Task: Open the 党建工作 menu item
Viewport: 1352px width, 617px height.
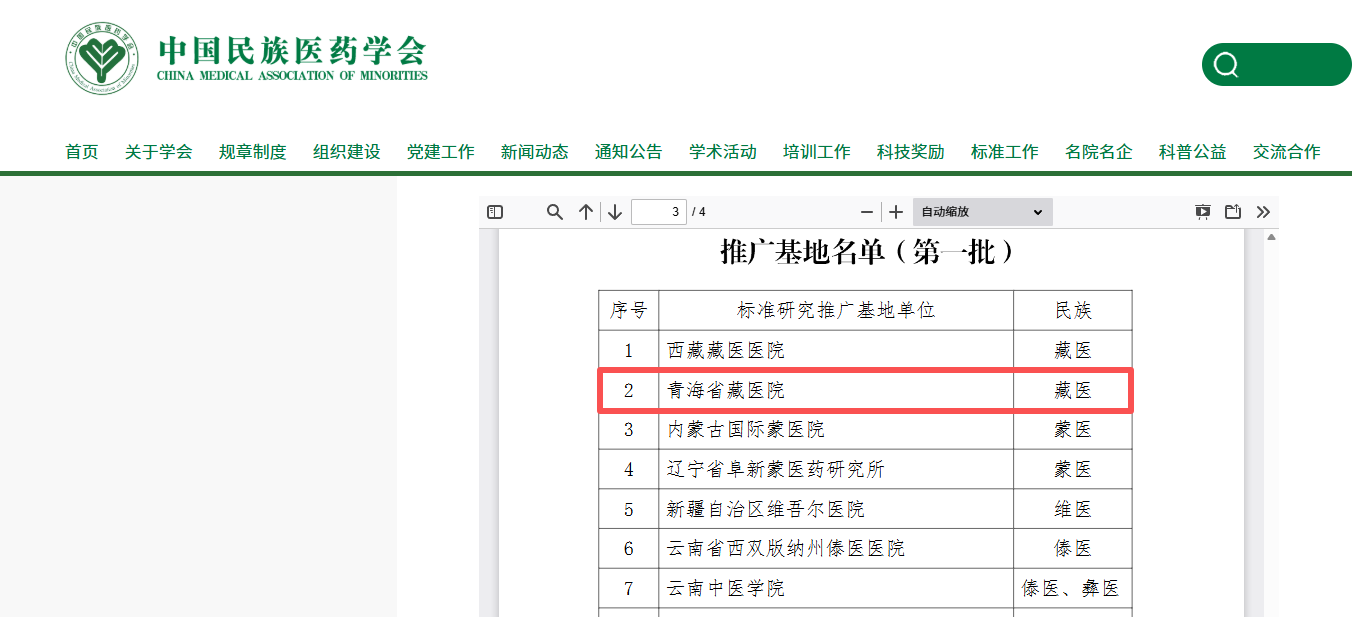Action: click(441, 152)
